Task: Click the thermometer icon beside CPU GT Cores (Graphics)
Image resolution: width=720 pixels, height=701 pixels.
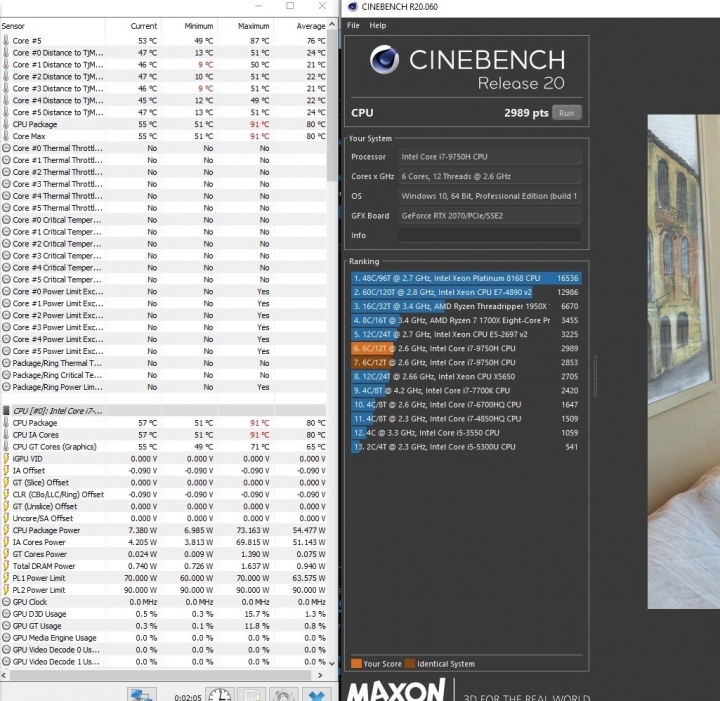Action: [6, 446]
